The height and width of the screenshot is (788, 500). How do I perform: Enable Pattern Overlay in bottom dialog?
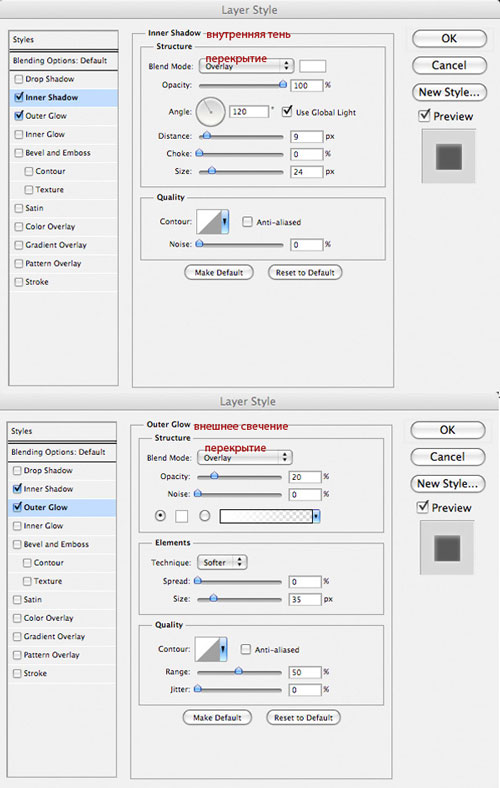tap(17, 655)
